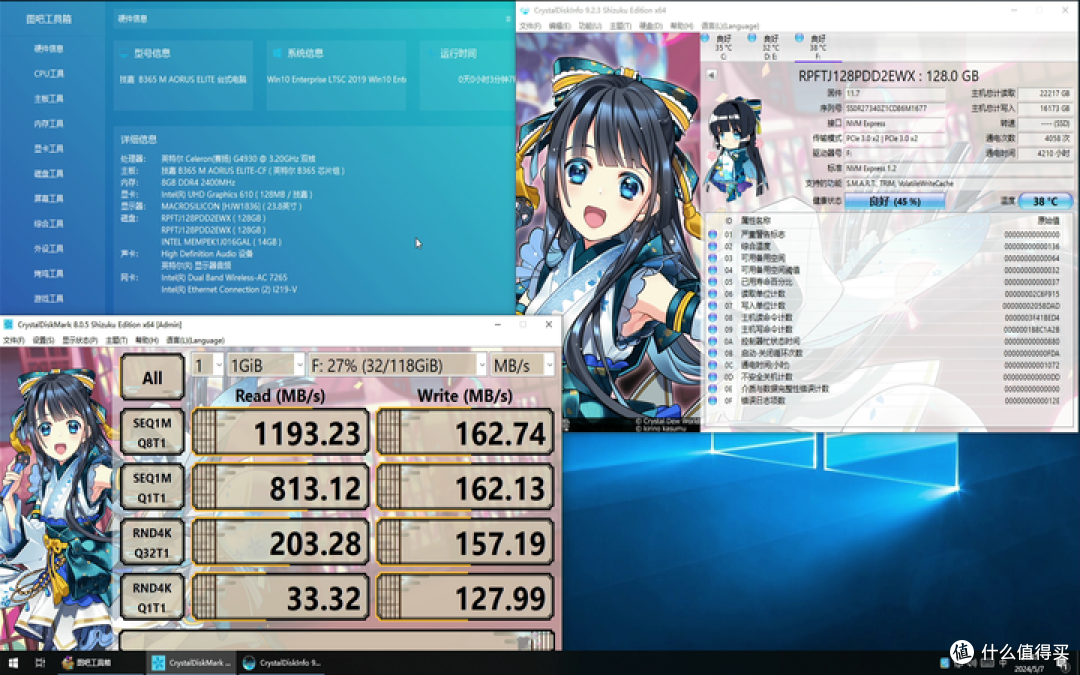Click the All benchmark button
This screenshot has height=675, width=1080.
tap(152, 379)
